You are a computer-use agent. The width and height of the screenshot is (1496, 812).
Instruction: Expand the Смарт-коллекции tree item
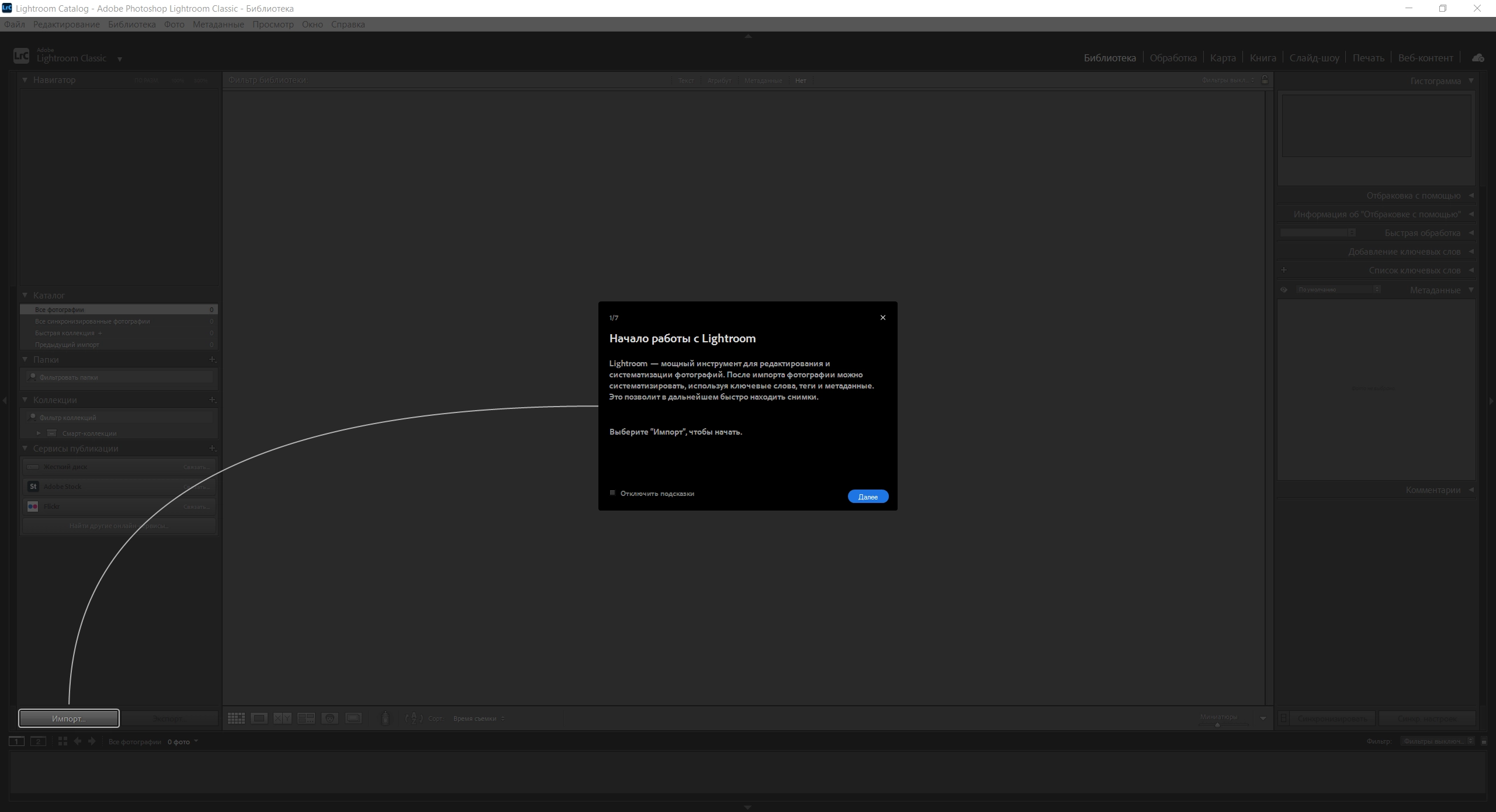(x=39, y=433)
